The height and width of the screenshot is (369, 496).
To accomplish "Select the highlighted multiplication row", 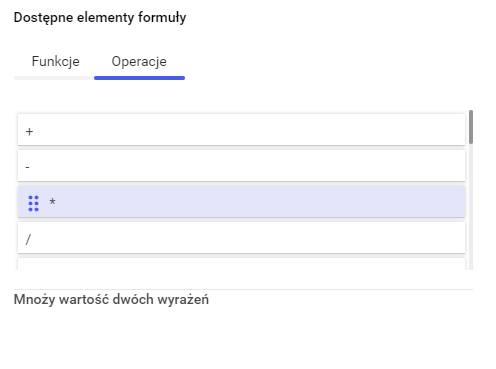I will tap(241, 202).
